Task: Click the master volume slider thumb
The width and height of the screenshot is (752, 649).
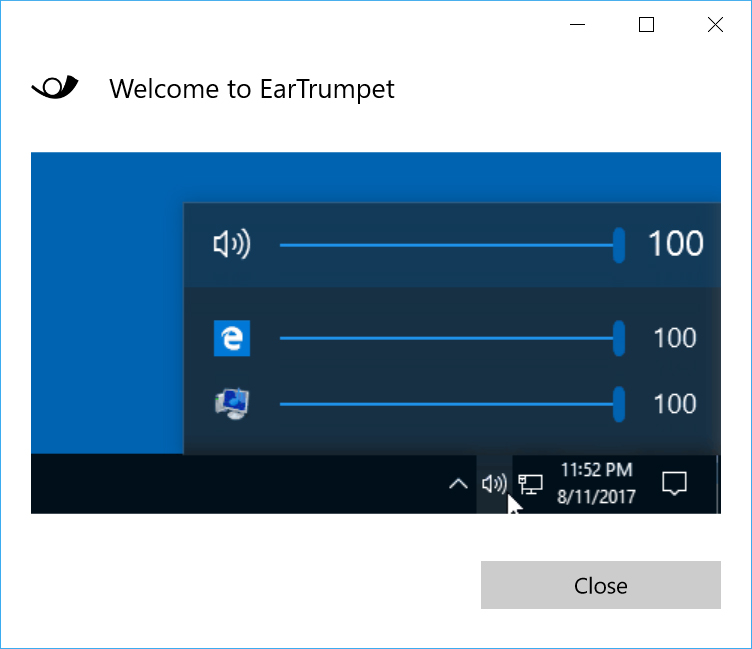Action: click(x=619, y=245)
